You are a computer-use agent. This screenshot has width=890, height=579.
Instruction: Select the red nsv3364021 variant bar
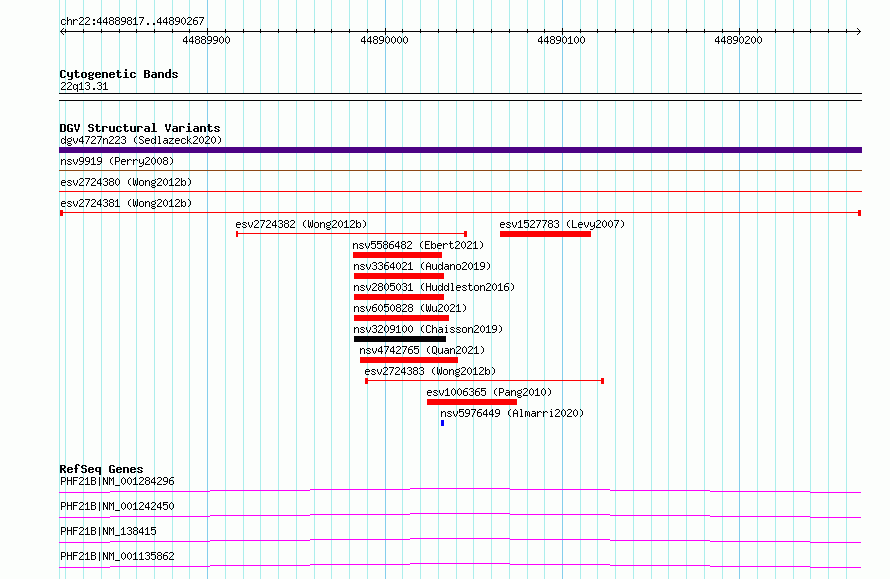399,276
